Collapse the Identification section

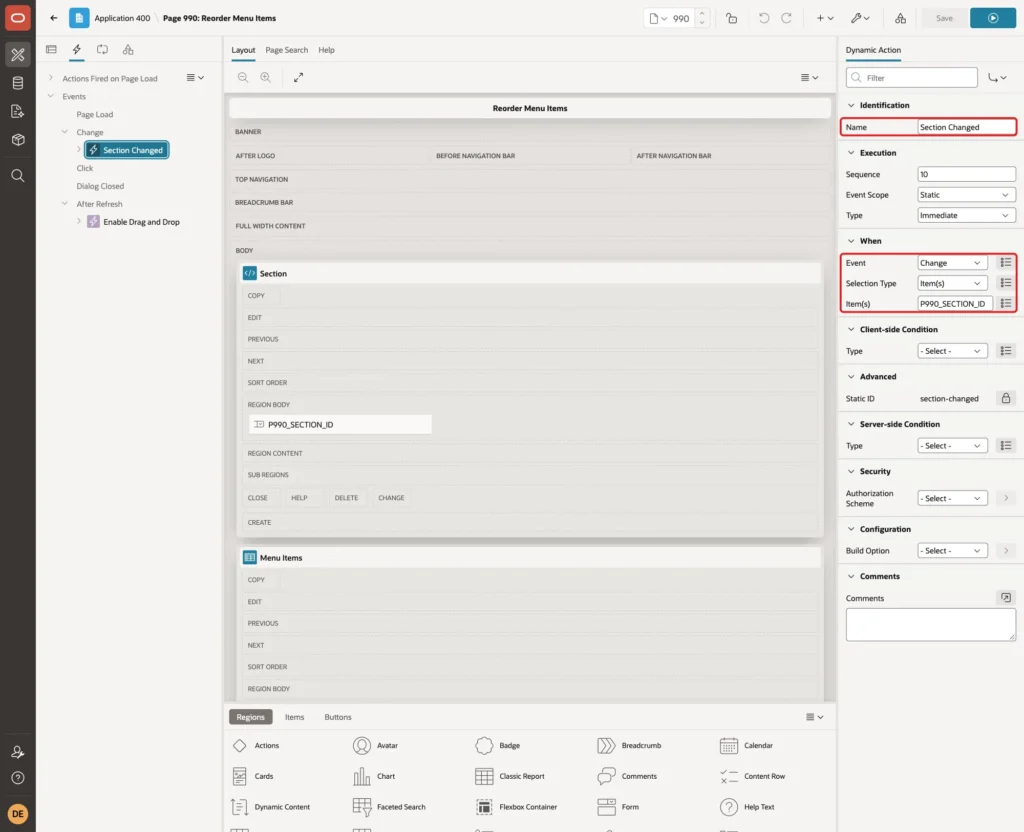851,105
